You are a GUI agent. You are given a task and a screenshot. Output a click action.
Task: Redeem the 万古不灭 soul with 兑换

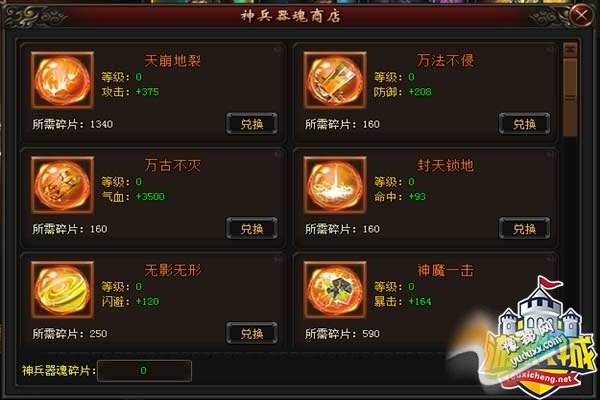tap(252, 229)
